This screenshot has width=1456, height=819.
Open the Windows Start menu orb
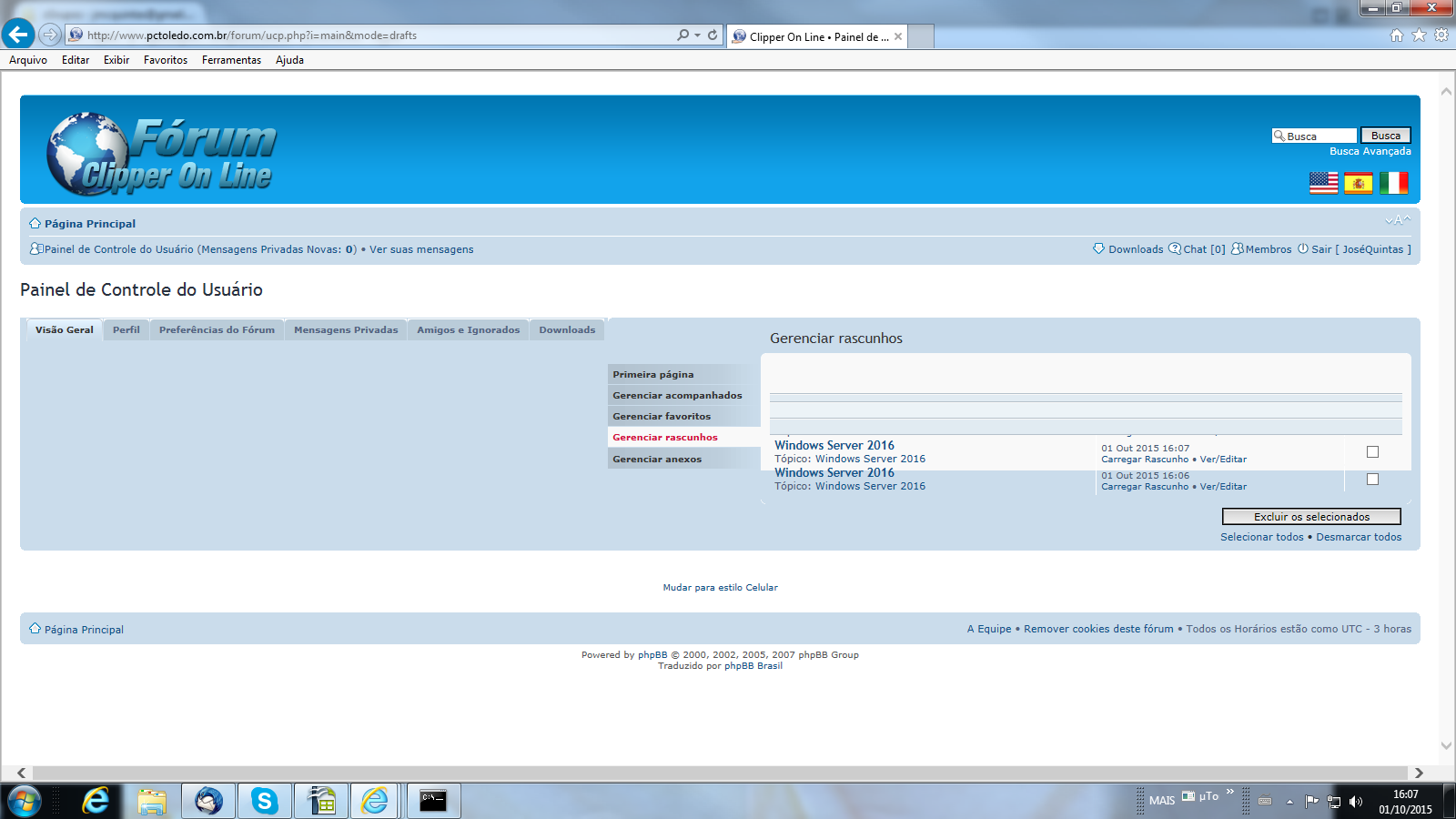coord(25,801)
